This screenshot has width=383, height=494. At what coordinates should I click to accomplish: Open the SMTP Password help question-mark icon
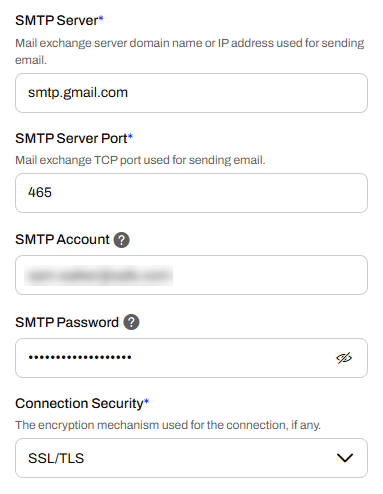131,322
